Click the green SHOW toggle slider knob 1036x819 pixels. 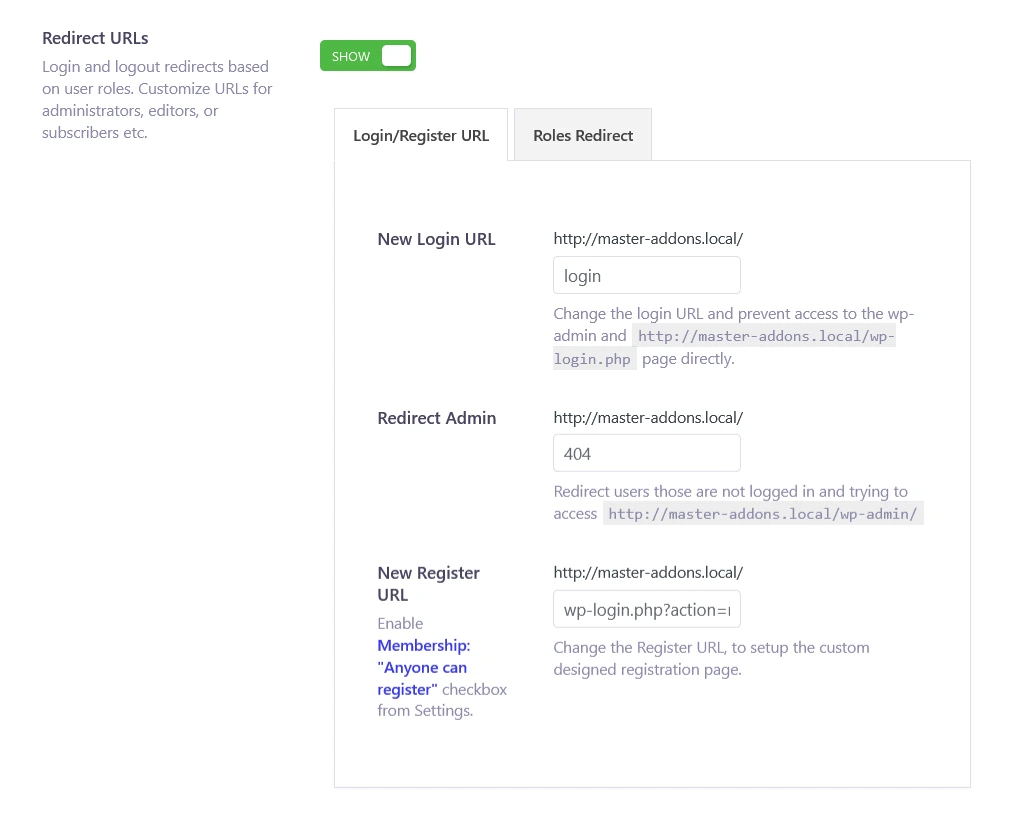[396, 56]
